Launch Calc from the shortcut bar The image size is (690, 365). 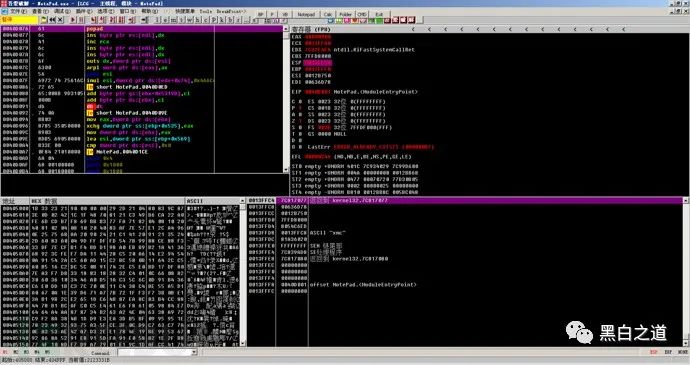click(328, 15)
